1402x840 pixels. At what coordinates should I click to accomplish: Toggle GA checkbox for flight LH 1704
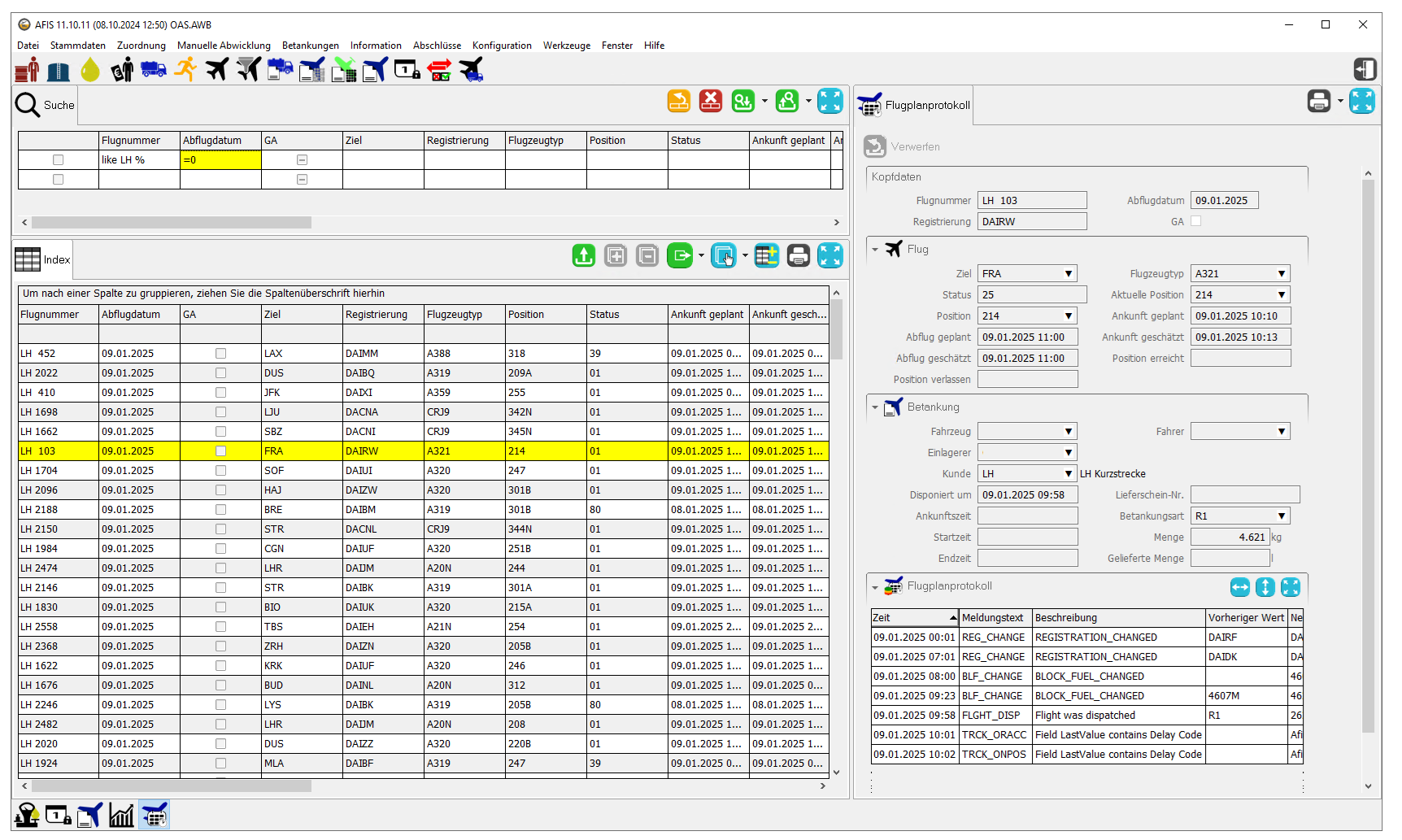[220, 471]
